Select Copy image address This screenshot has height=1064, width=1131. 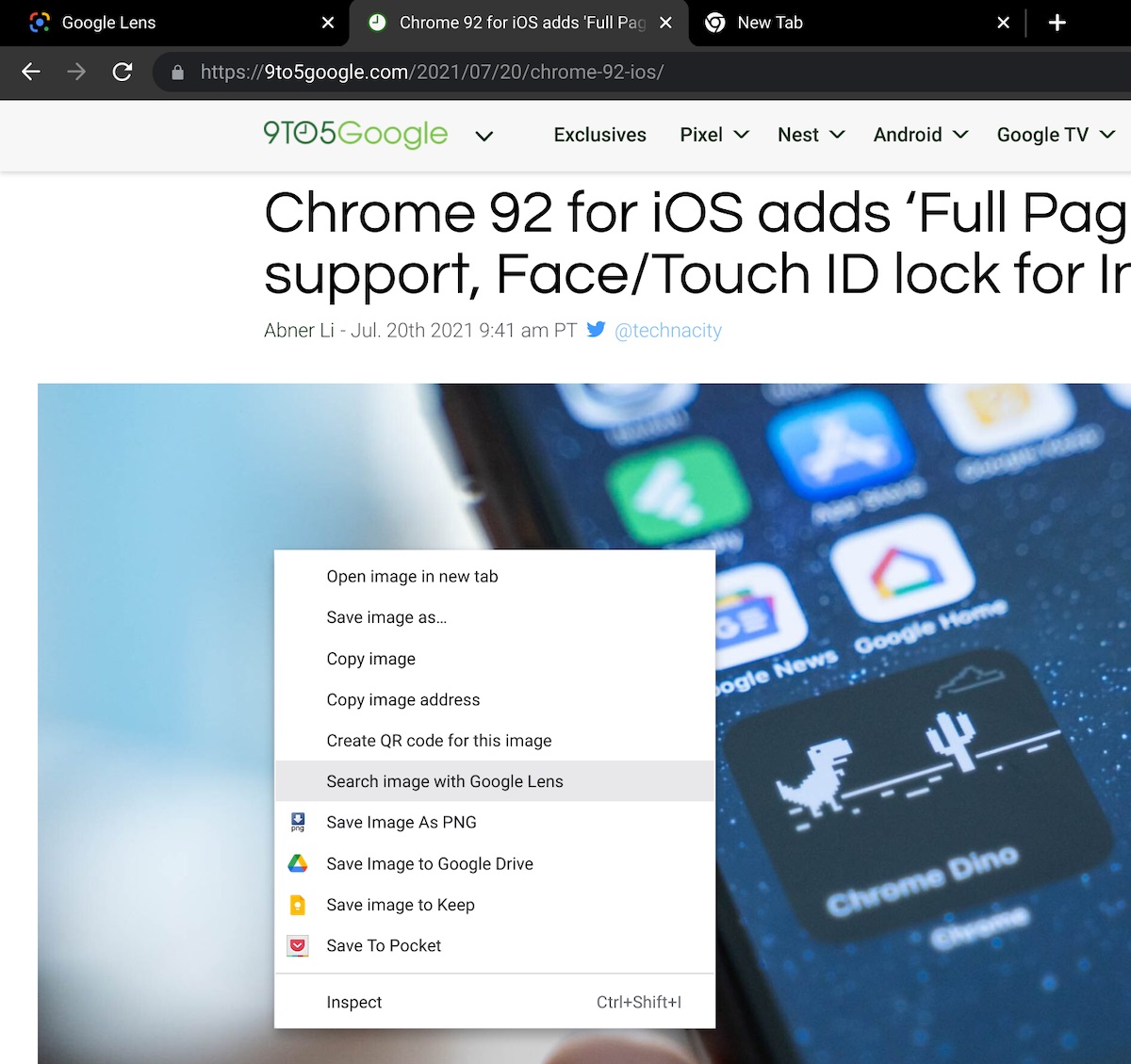(x=495, y=699)
